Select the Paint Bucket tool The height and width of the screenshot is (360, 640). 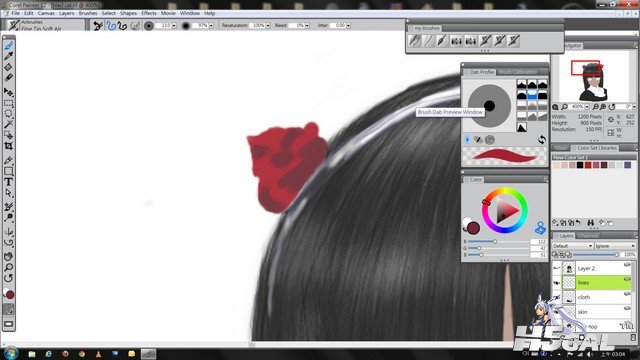(x=9, y=67)
